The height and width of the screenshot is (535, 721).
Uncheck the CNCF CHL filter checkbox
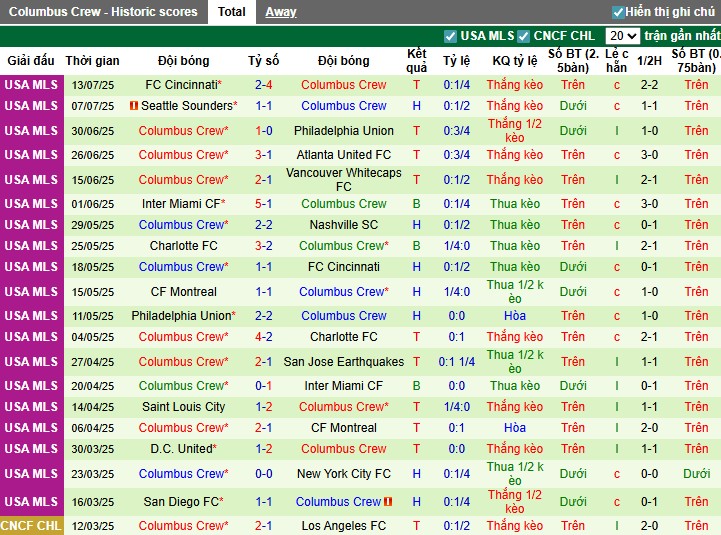tap(523, 36)
